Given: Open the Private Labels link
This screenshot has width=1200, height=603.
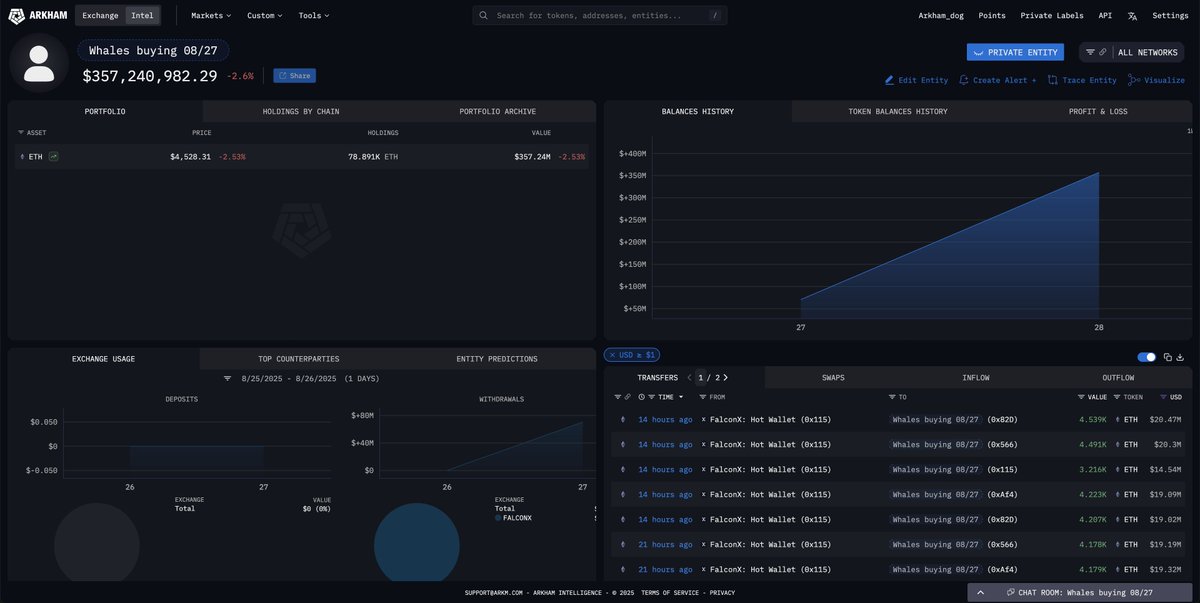Looking at the screenshot, I should [1052, 16].
